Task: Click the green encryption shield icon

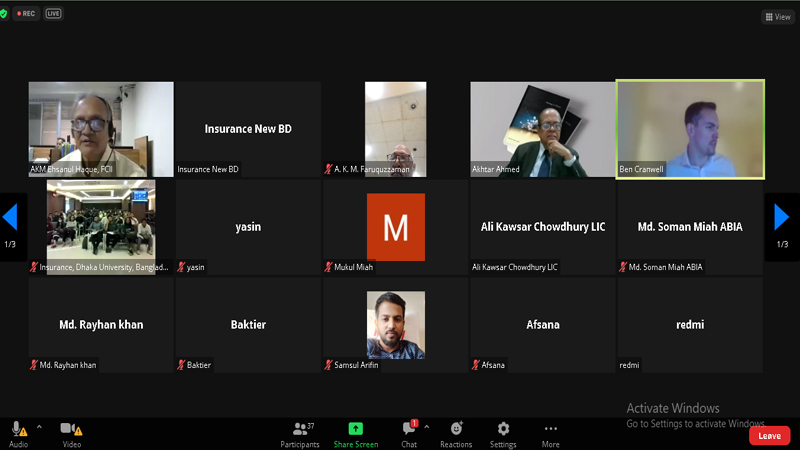Action: (x=3, y=13)
